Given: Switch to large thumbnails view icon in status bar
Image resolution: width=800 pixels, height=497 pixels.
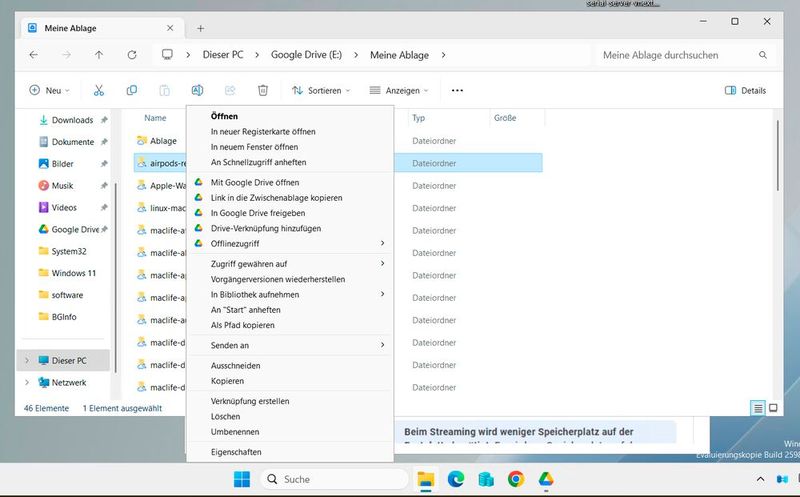Looking at the screenshot, I should click(x=773, y=408).
